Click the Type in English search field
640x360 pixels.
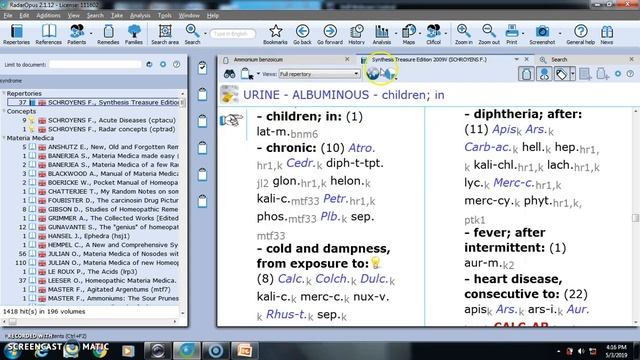click(233, 34)
